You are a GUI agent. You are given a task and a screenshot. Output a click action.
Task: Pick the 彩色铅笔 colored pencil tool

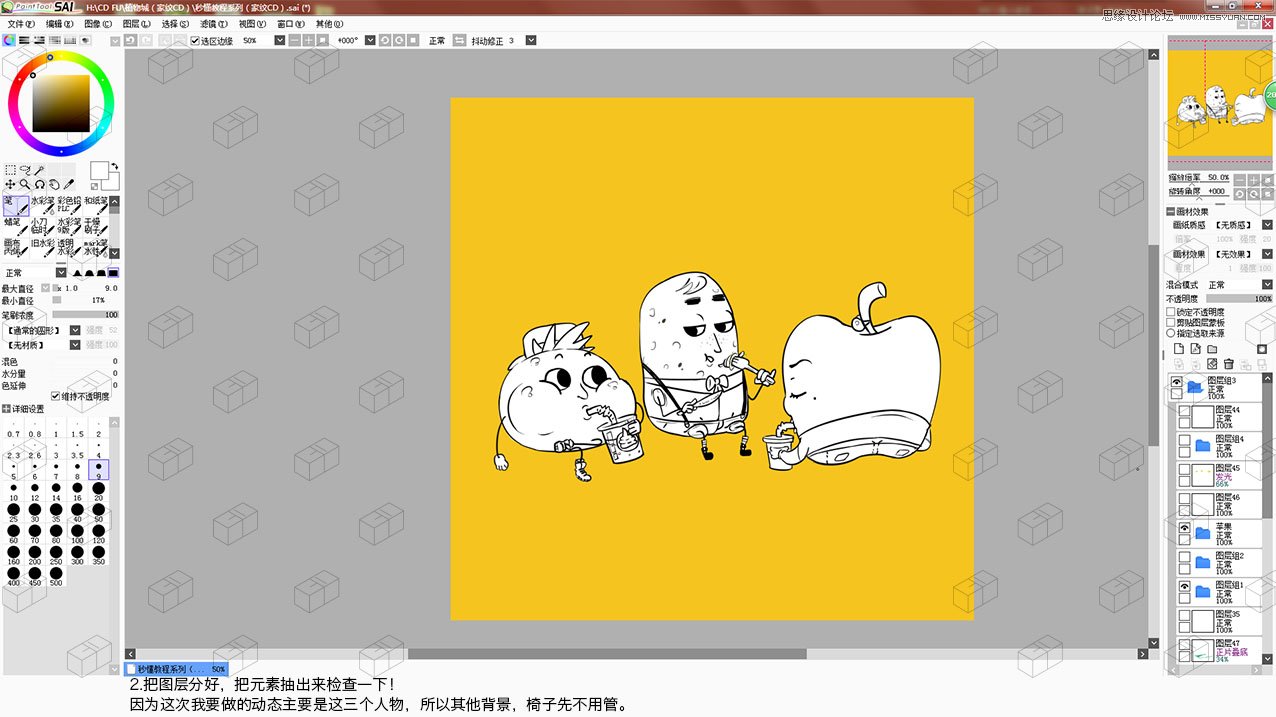pos(71,207)
